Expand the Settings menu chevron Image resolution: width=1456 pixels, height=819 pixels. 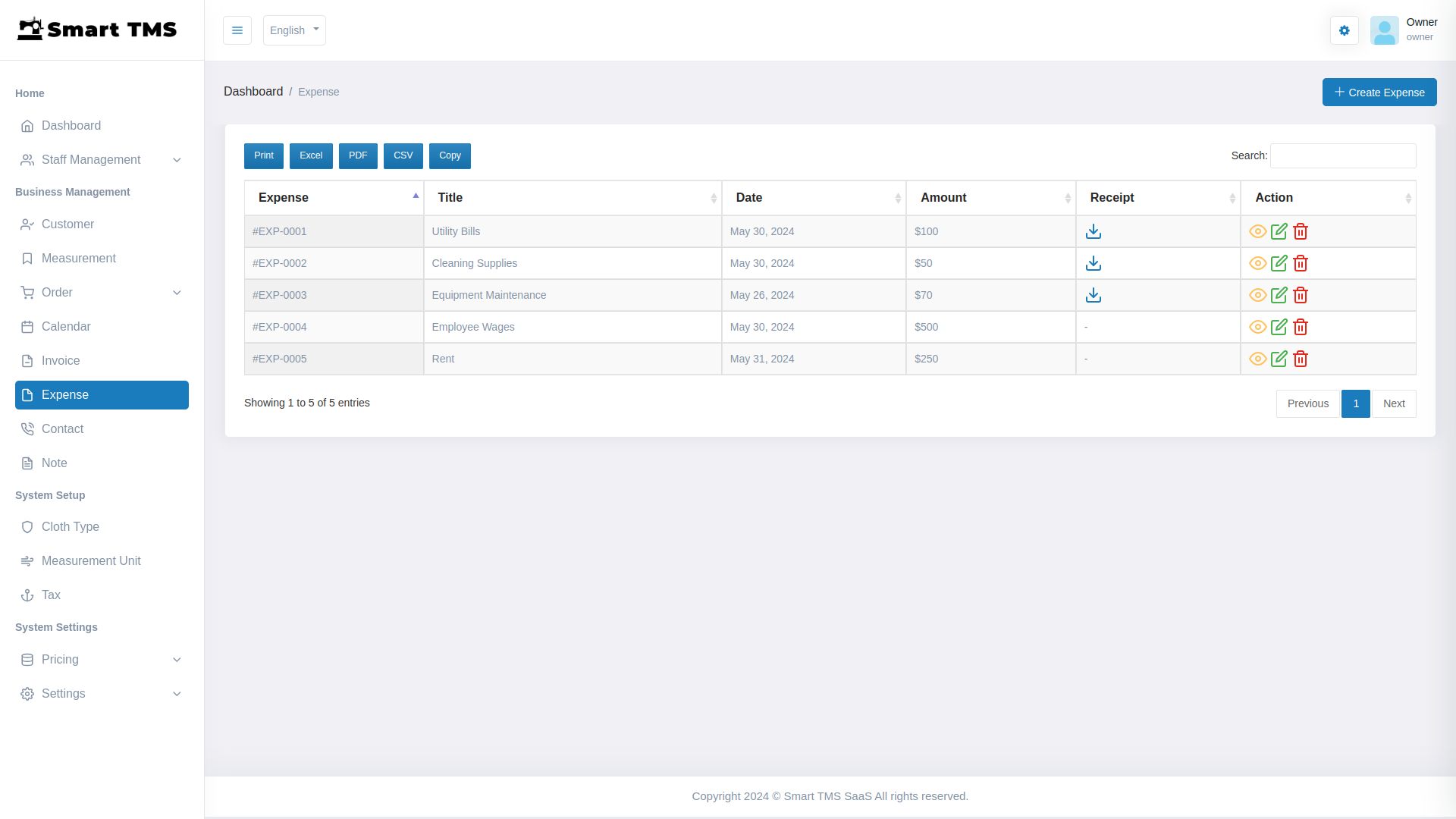[x=177, y=694]
